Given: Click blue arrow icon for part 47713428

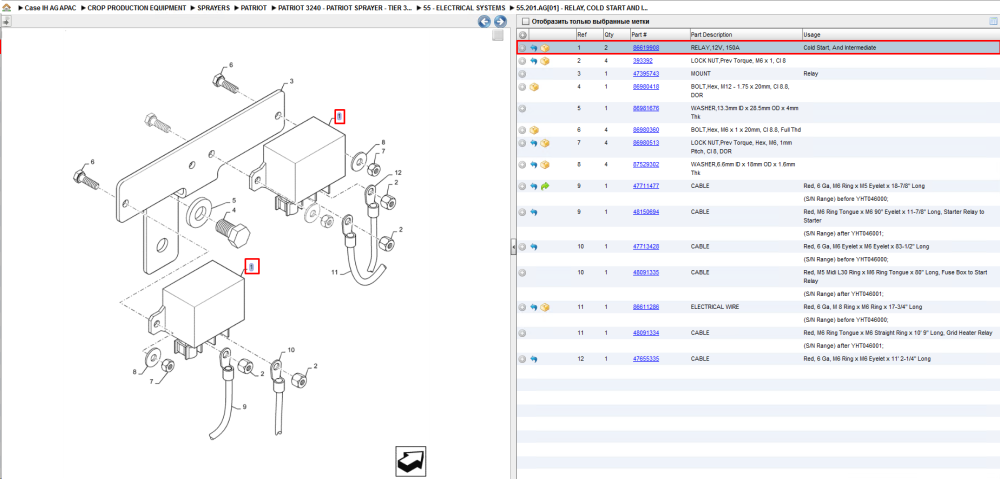Looking at the screenshot, I should (x=534, y=247).
